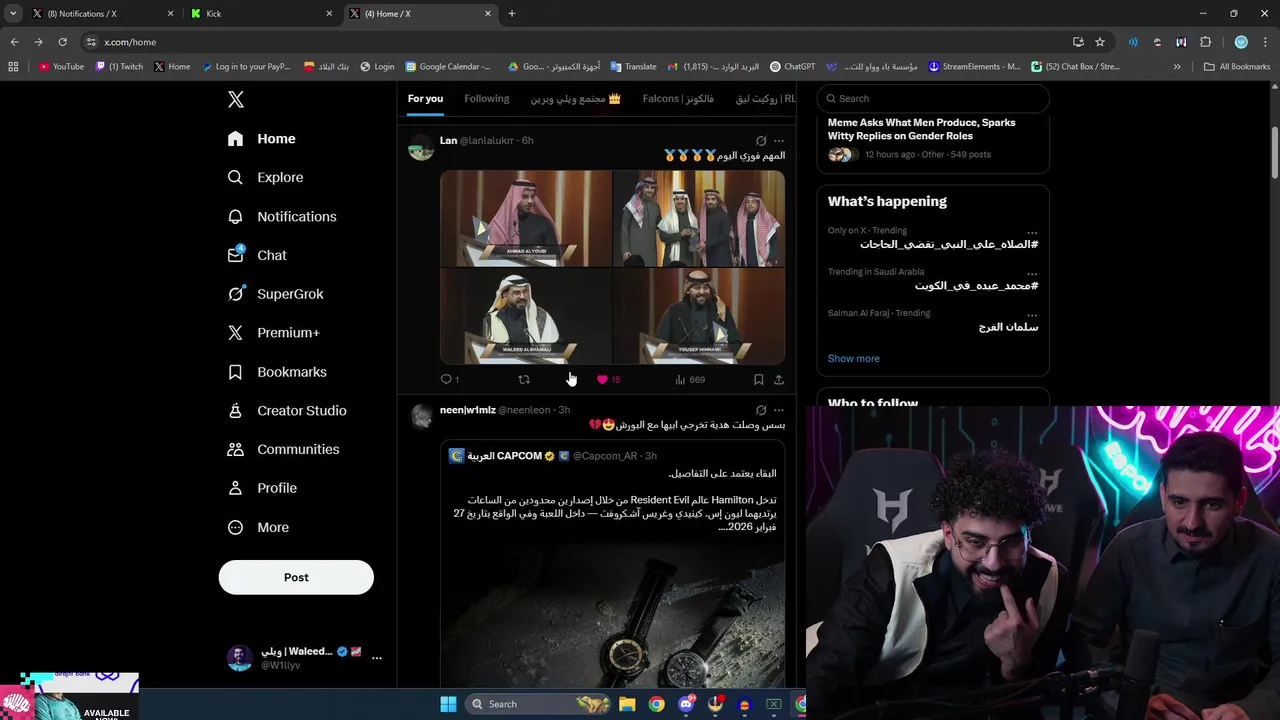
Task: Open Chrome profile avatar
Action: (1241, 42)
